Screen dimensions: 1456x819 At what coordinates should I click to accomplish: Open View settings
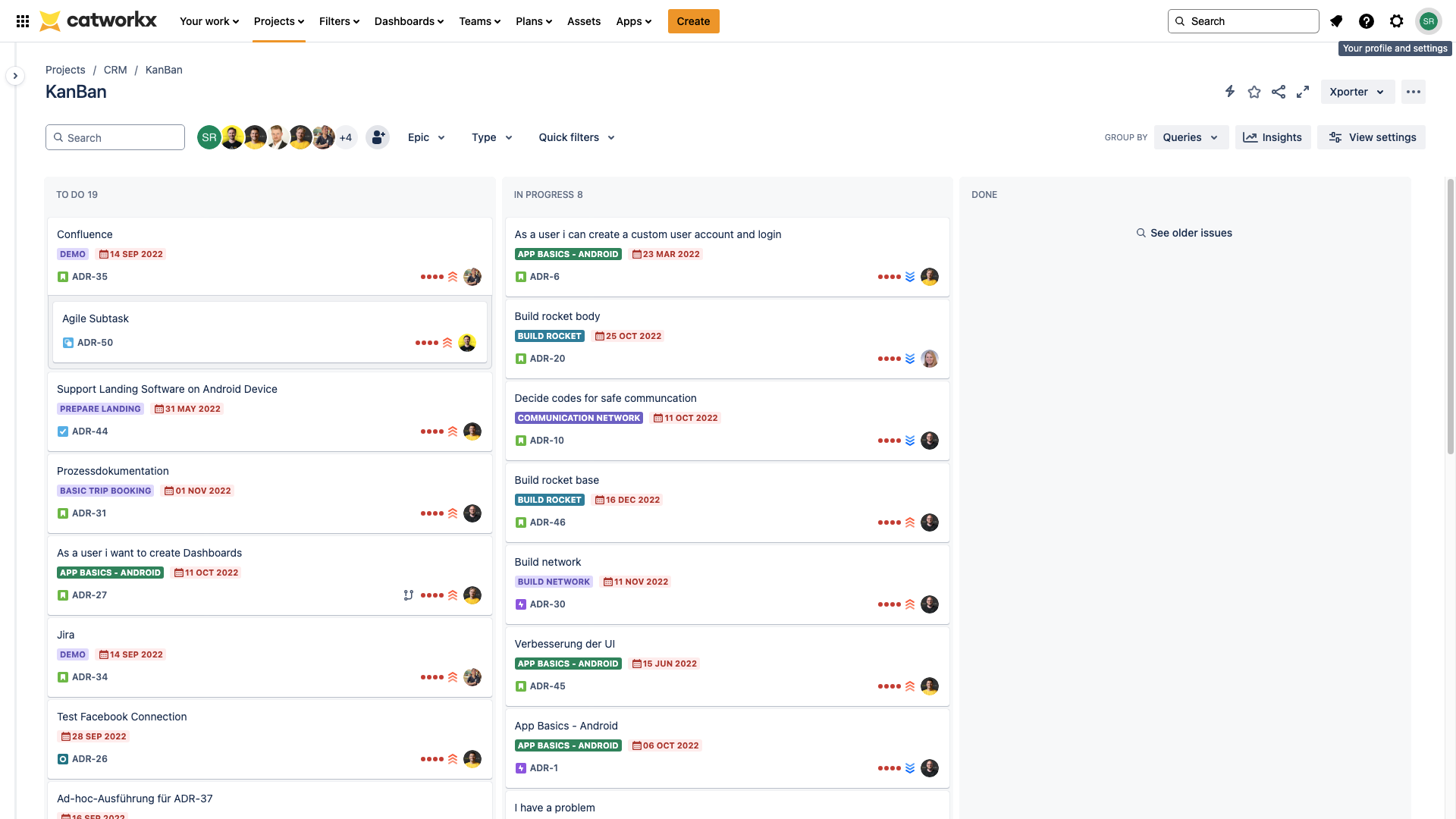(x=1371, y=137)
